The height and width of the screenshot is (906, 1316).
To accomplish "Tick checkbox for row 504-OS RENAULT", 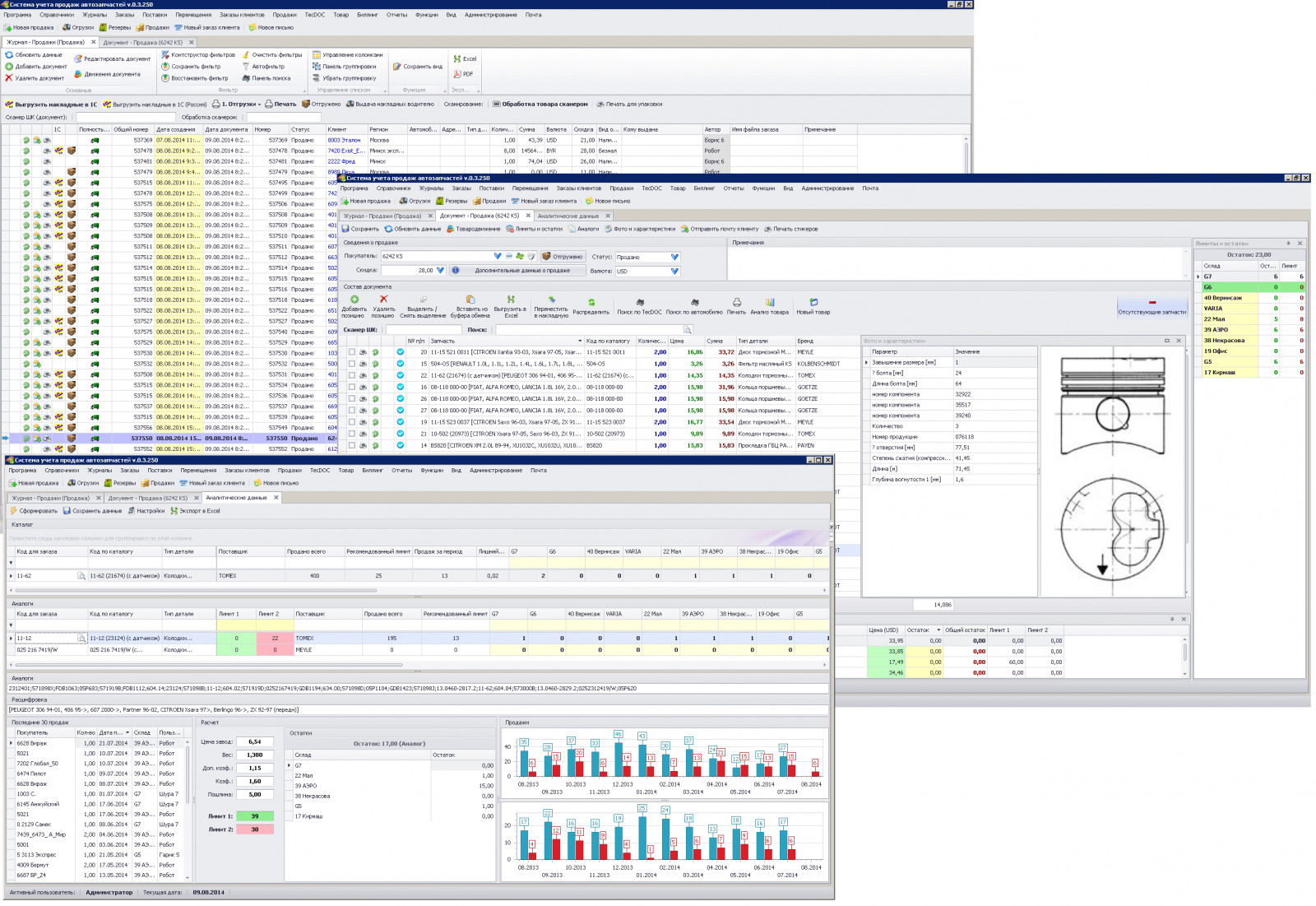I will coord(352,364).
